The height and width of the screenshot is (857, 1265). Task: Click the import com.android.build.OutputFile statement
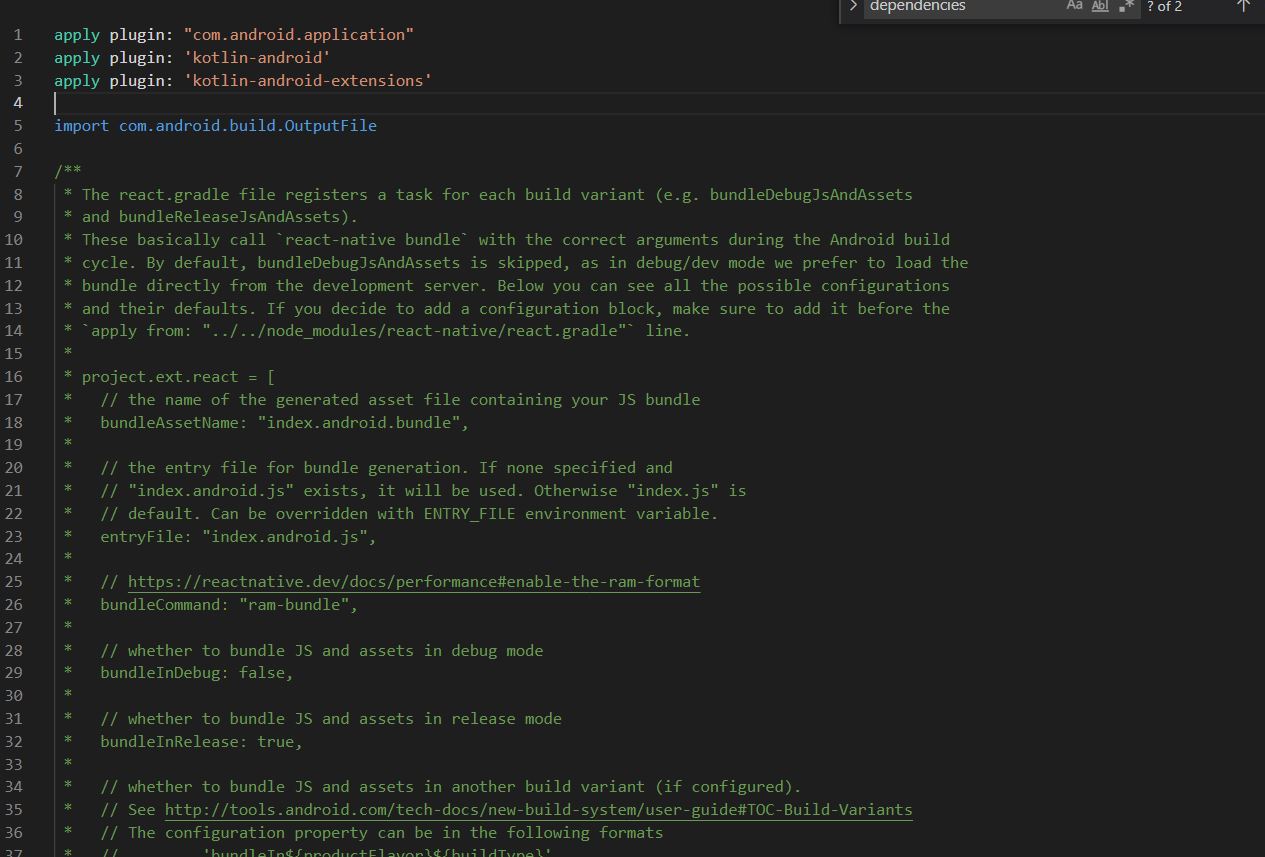[215, 125]
